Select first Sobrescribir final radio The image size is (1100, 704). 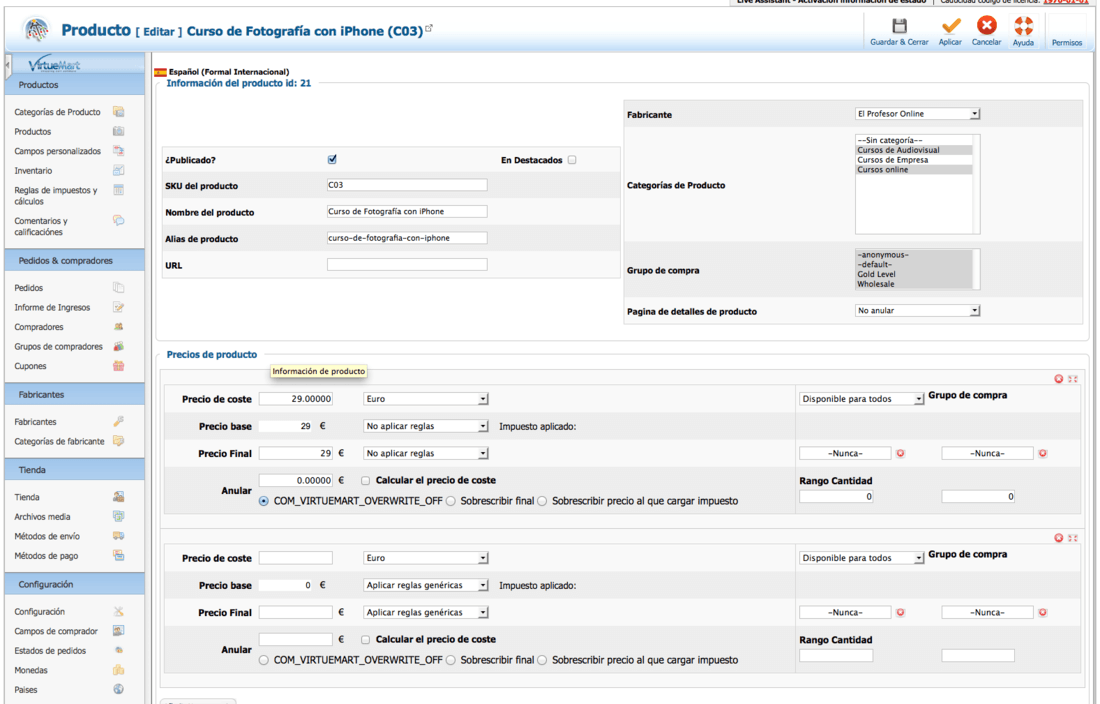click(x=450, y=501)
